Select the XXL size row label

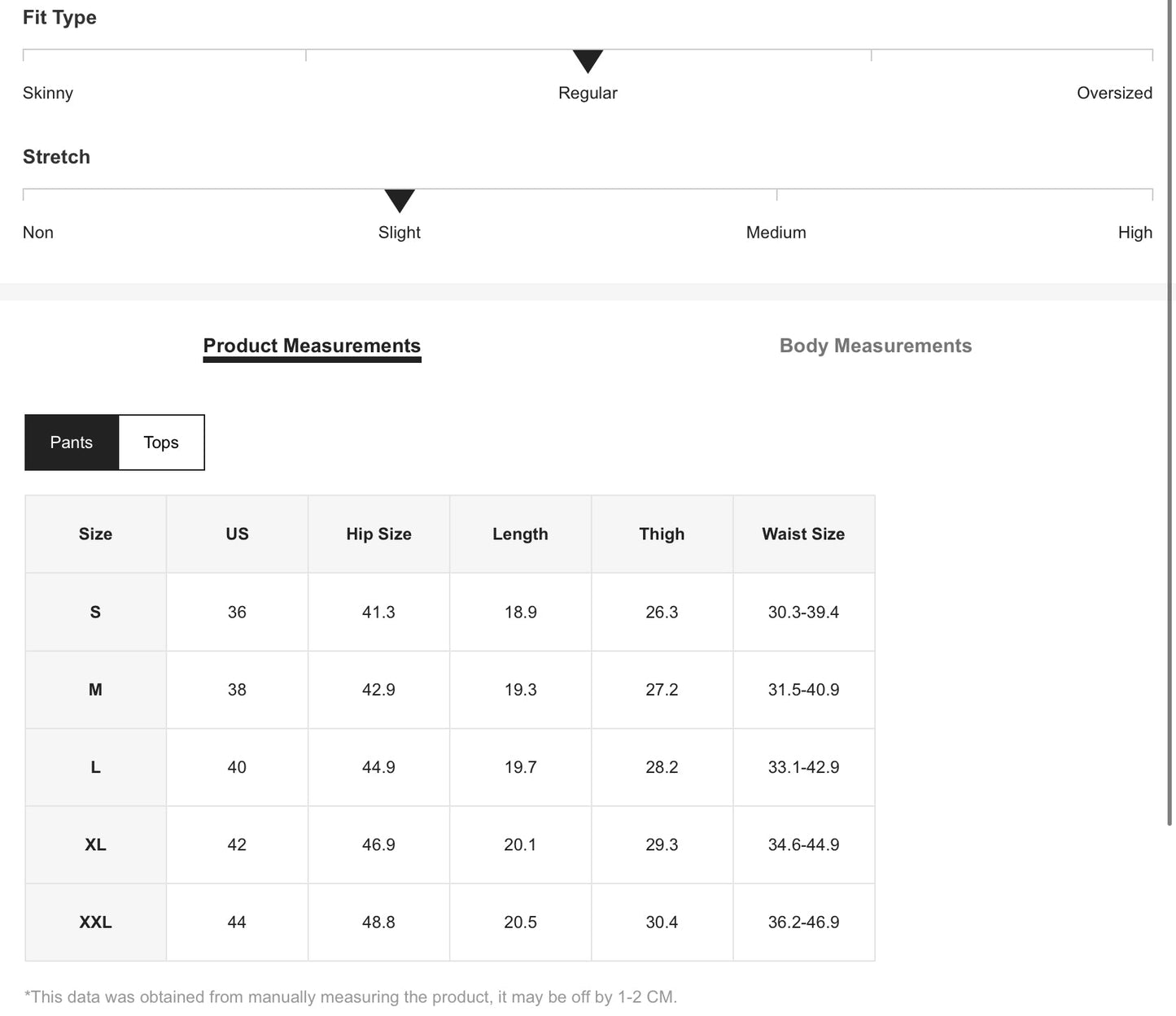point(95,922)
